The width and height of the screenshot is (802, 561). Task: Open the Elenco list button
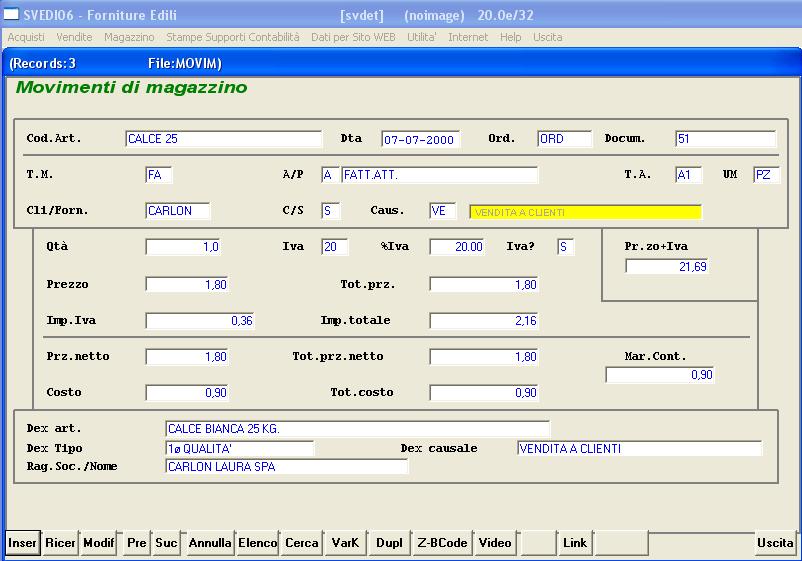[257, 543]
